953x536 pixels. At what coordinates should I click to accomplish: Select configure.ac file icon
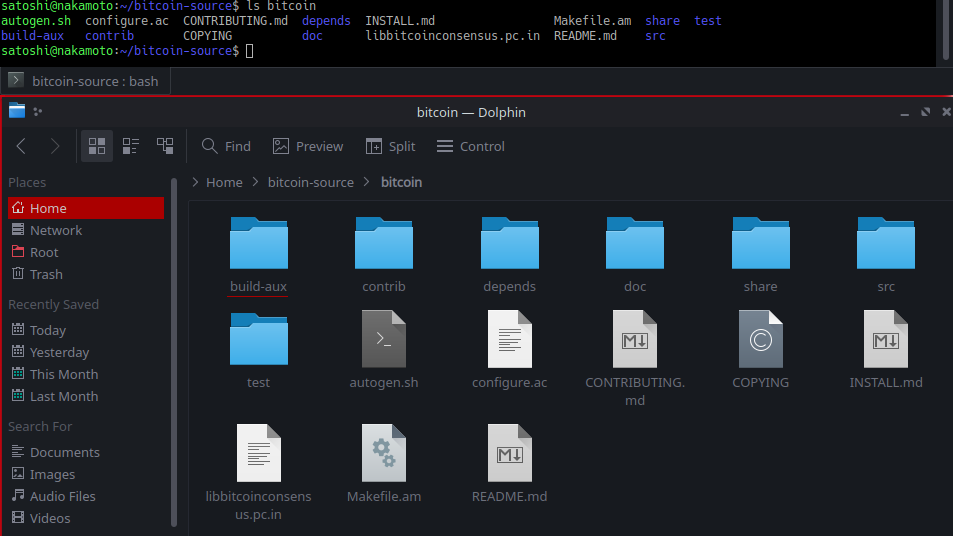click(x=509, y=339)
